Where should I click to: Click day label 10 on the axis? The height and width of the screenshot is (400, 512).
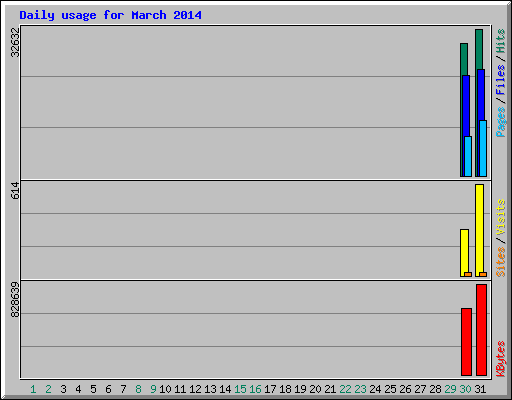(165, 389)
